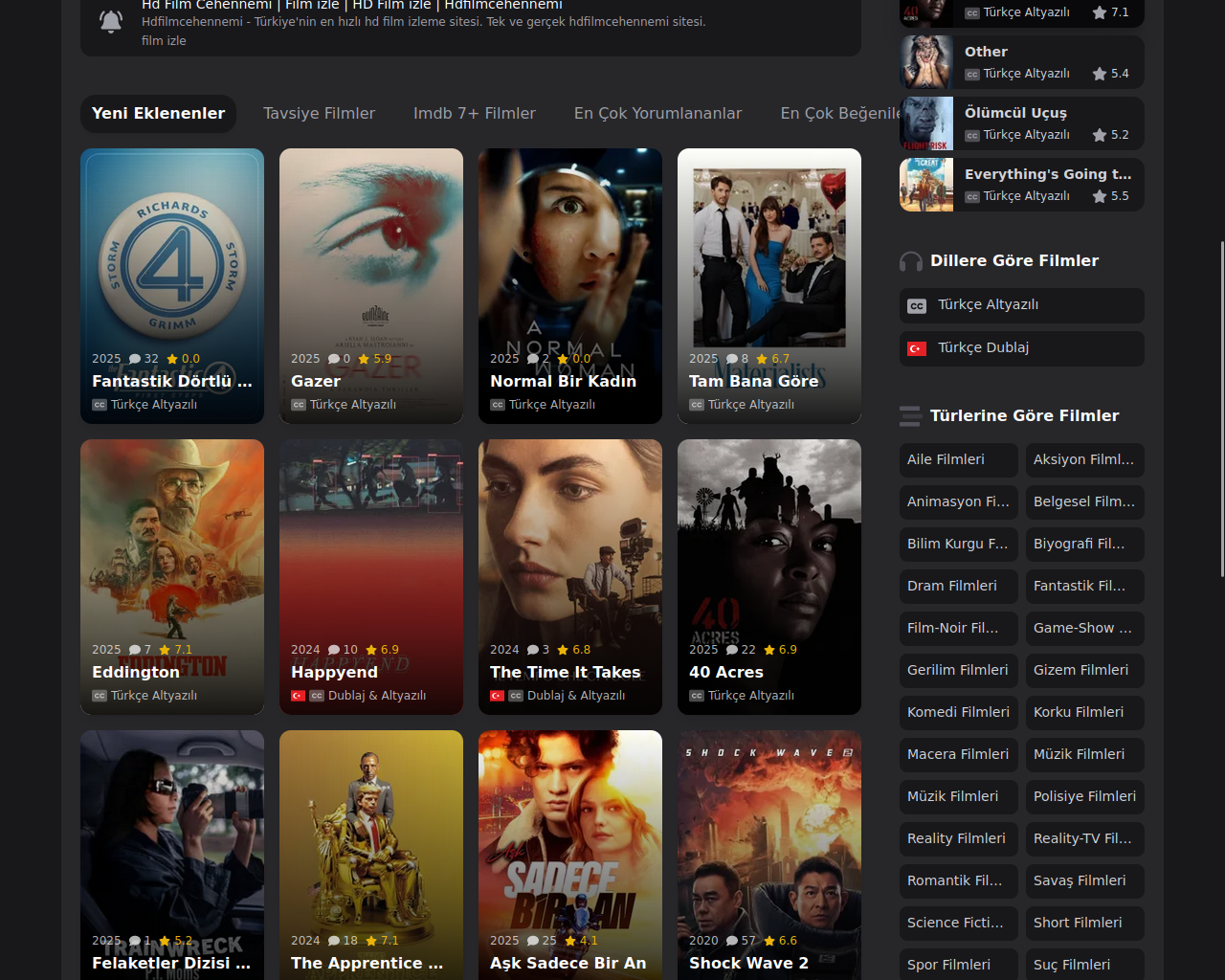The height and width of the screenshot is (980, 1225).
Task: Browse Dram Filmleri genre
Action: [x=959, y=587]
